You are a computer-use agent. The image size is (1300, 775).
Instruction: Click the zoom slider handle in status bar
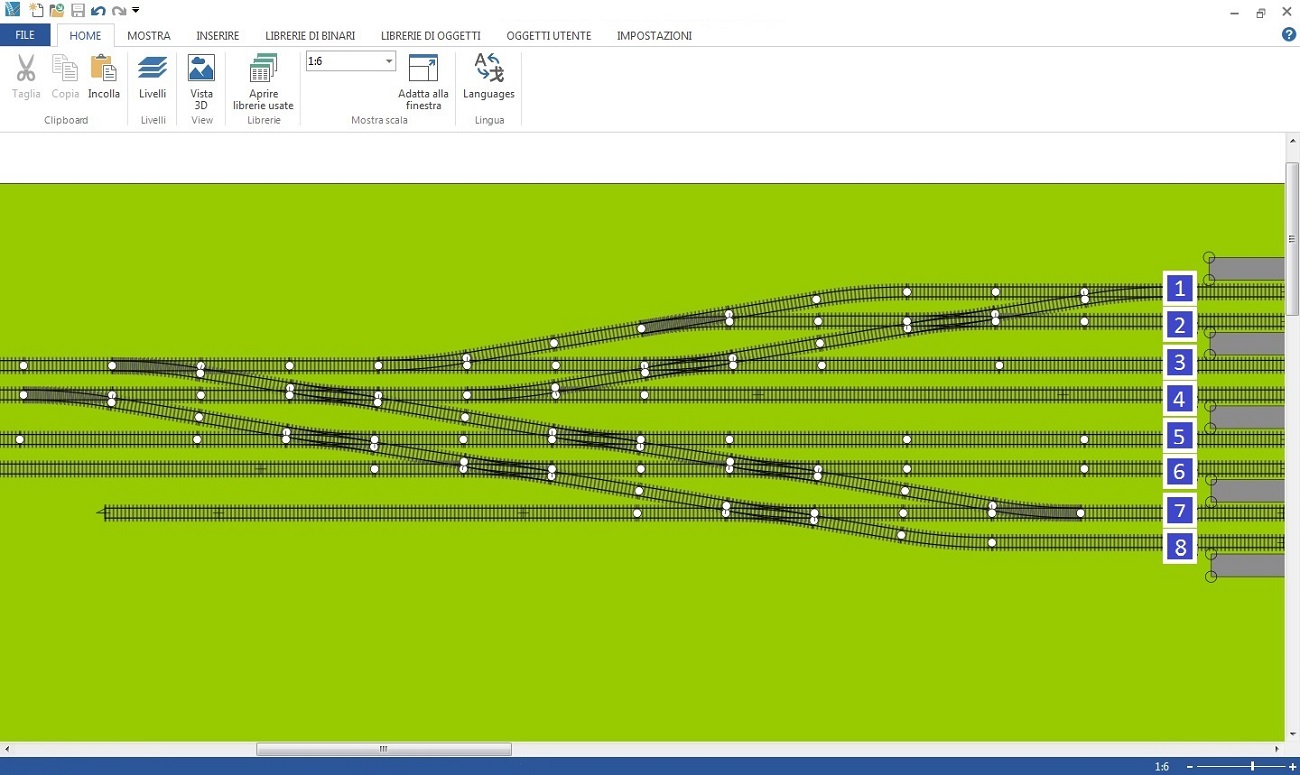click(1252, 767)
